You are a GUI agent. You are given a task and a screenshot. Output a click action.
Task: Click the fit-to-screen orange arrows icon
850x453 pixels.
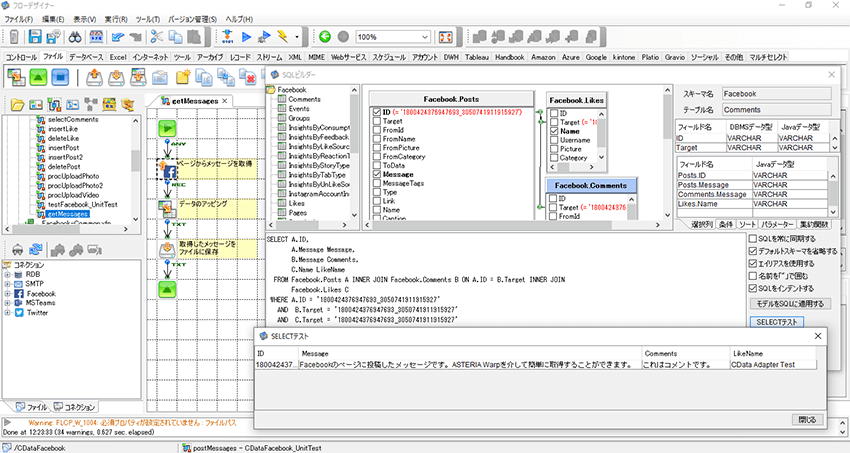point(446,37)
